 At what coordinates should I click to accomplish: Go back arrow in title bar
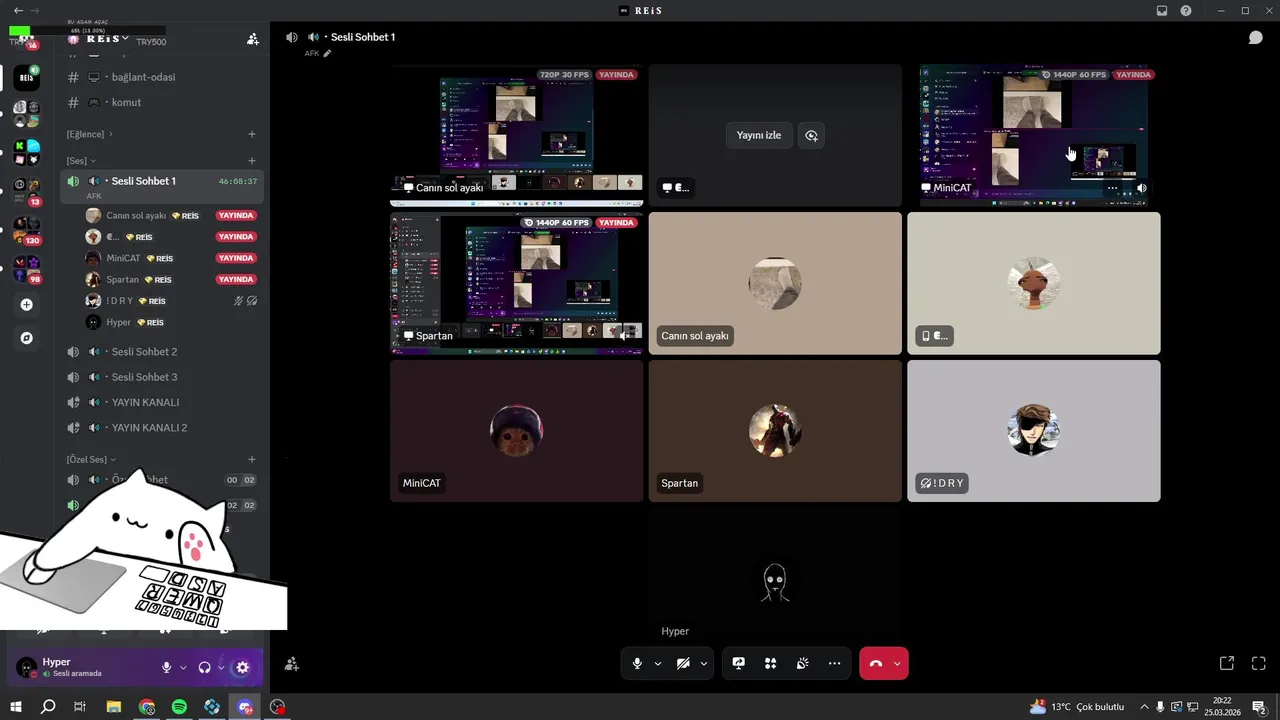18,10
